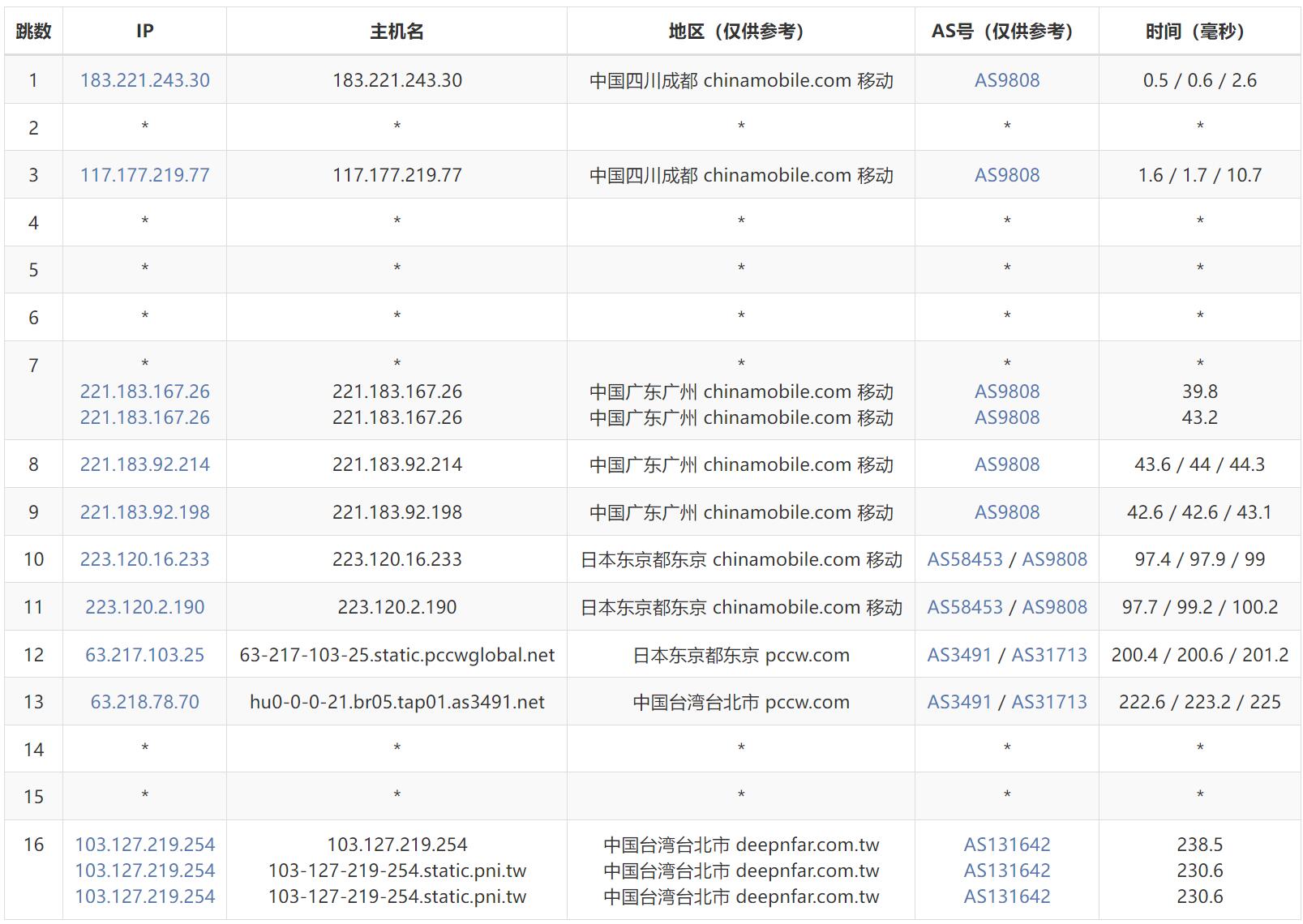Select region 中国台湾台北市 pccw.com
The width and height of the screenshot is (1303, 924).
(741, 702)
